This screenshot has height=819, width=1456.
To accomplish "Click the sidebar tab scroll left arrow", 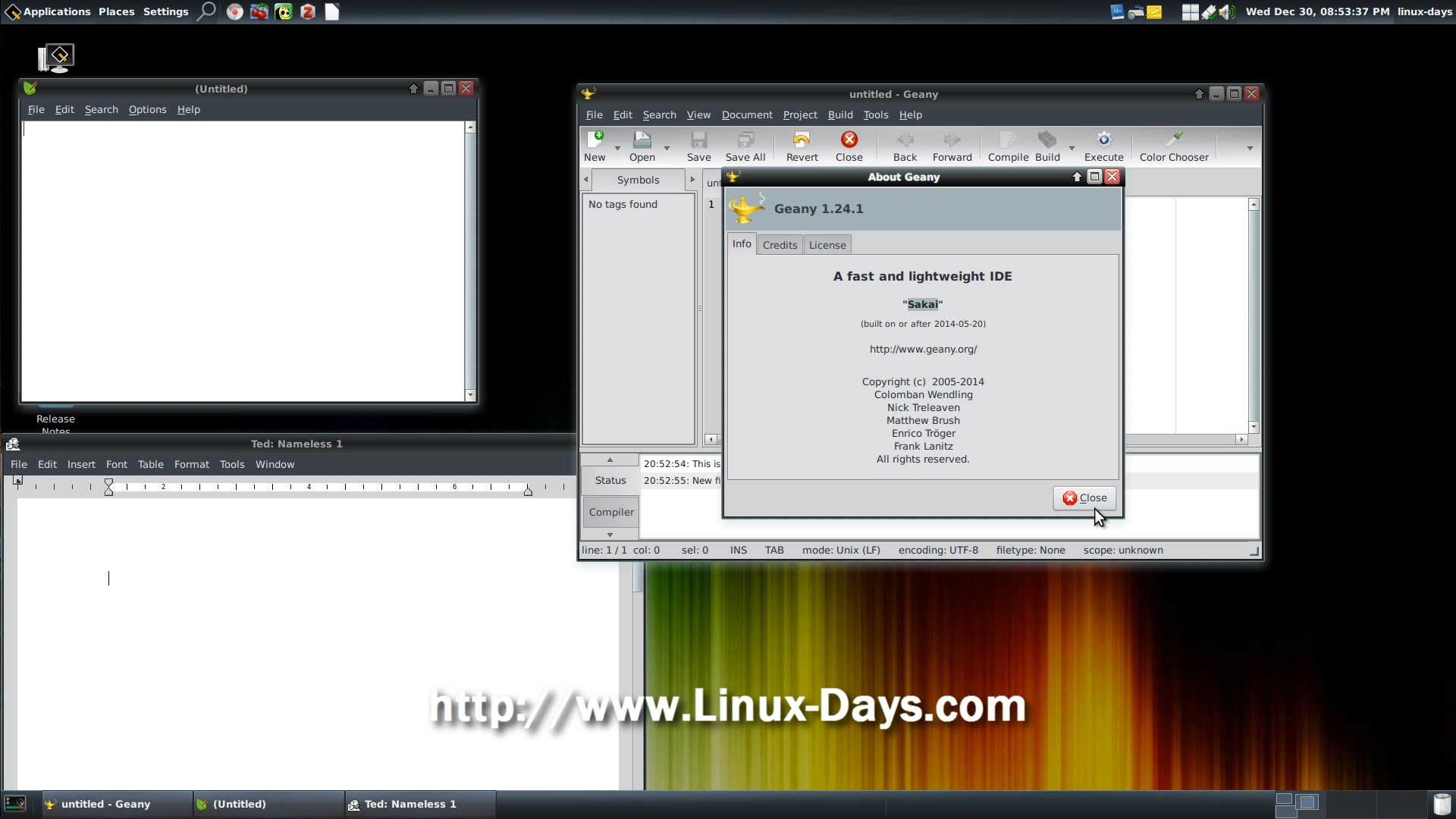I will pyautogui.click(x=585, y=180).
